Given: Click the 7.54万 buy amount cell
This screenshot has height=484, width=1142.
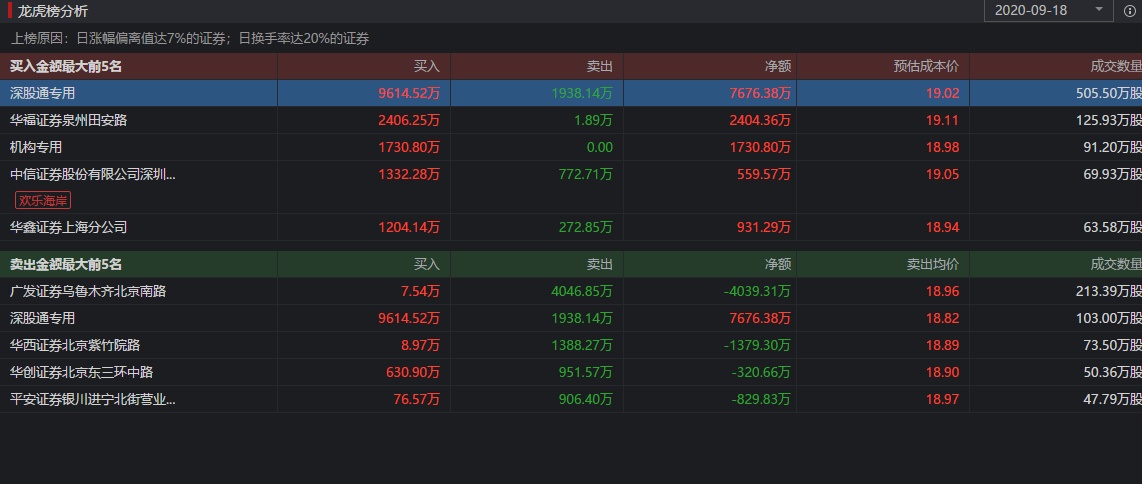Looking at the screenshot, I should click(x=420, y=291).
